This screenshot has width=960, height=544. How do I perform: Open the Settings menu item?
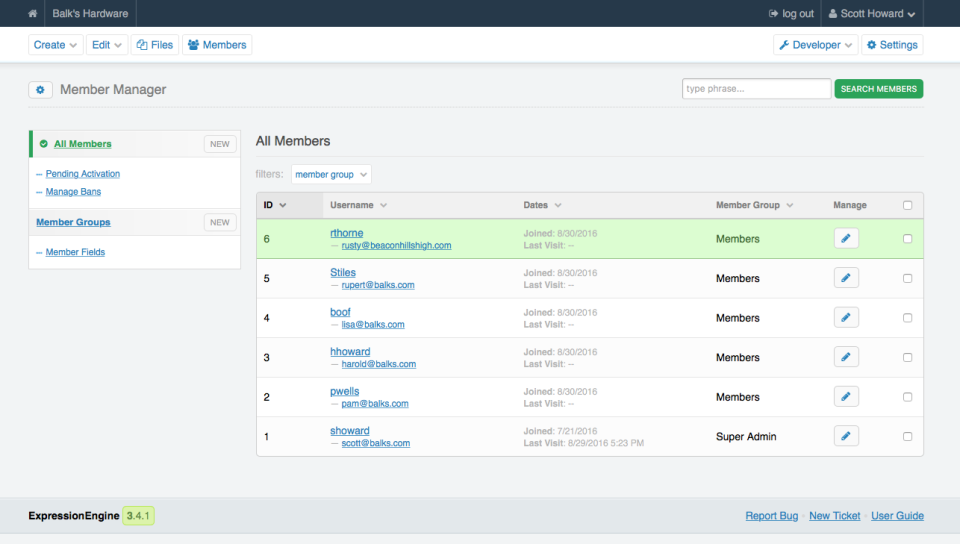pyautogui.click(x=891, y=45)
